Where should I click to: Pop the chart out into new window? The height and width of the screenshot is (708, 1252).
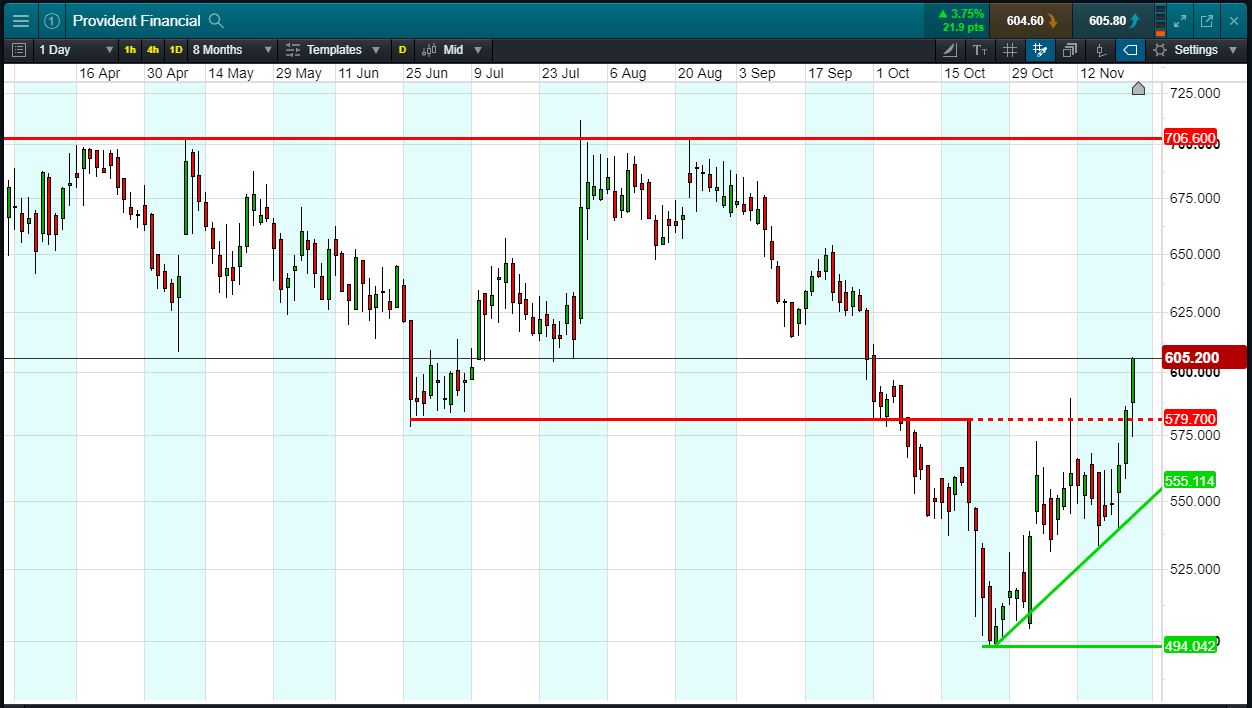[x=1207, y=20]
